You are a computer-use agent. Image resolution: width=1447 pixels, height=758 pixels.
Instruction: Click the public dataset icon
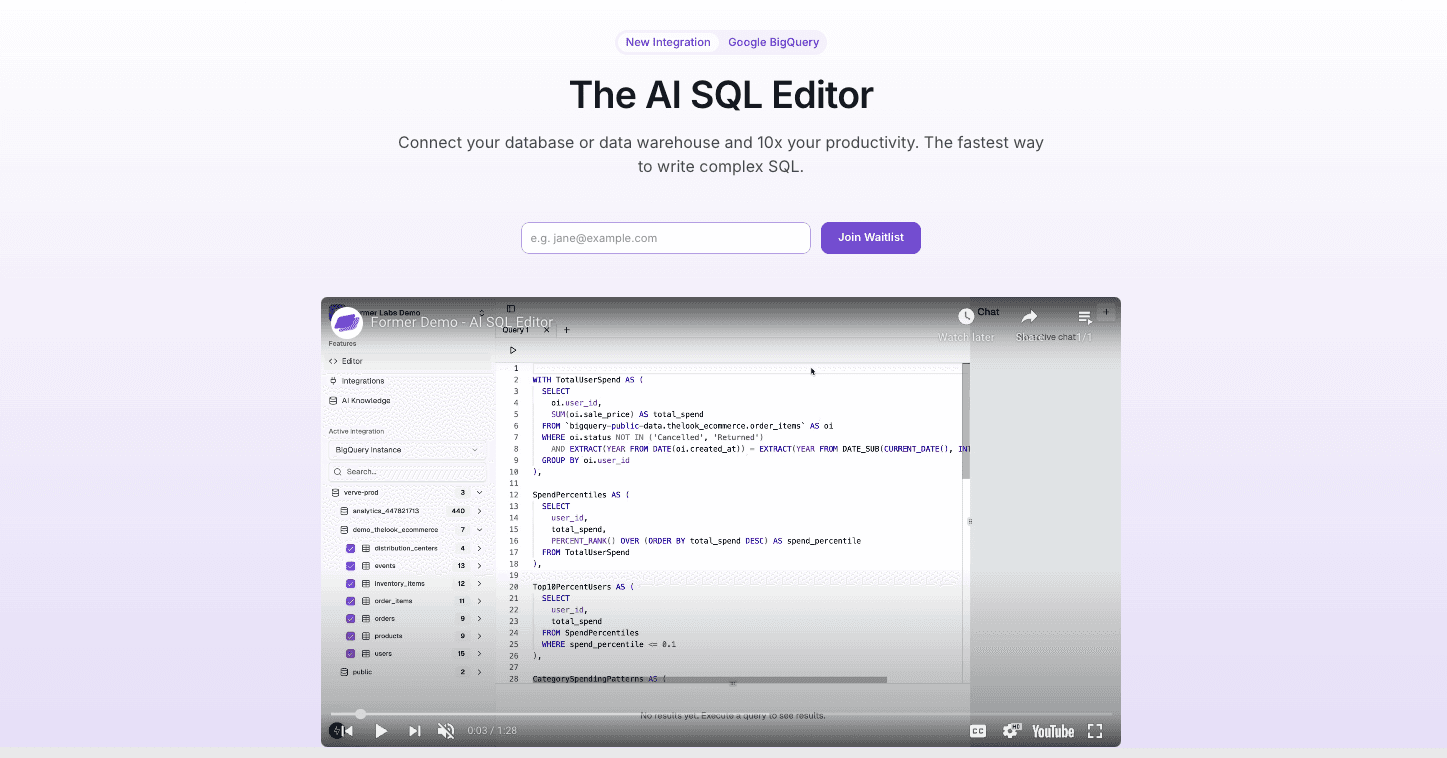click(344, 672)
